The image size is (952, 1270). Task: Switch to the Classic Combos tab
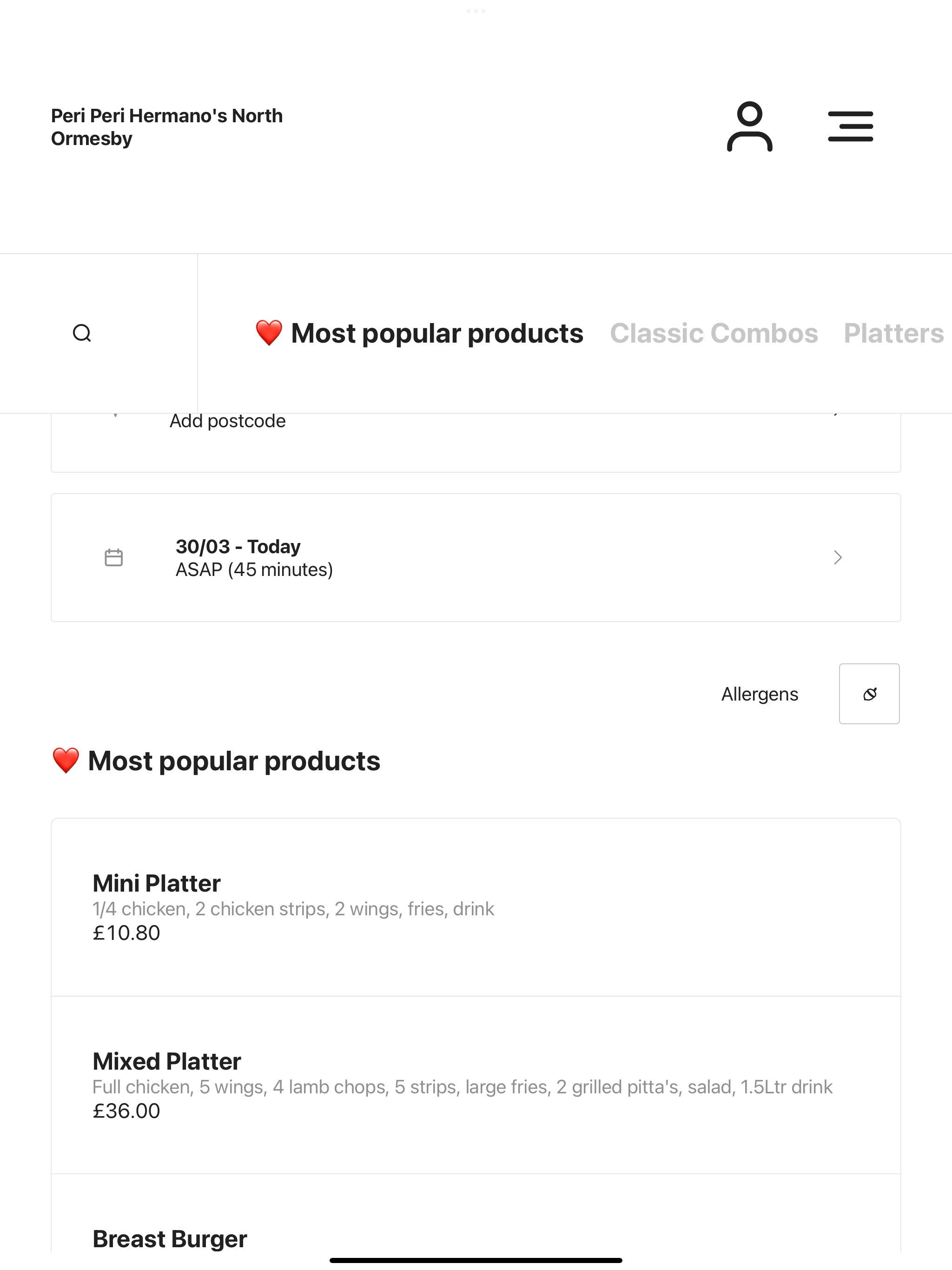pos(714,333)
